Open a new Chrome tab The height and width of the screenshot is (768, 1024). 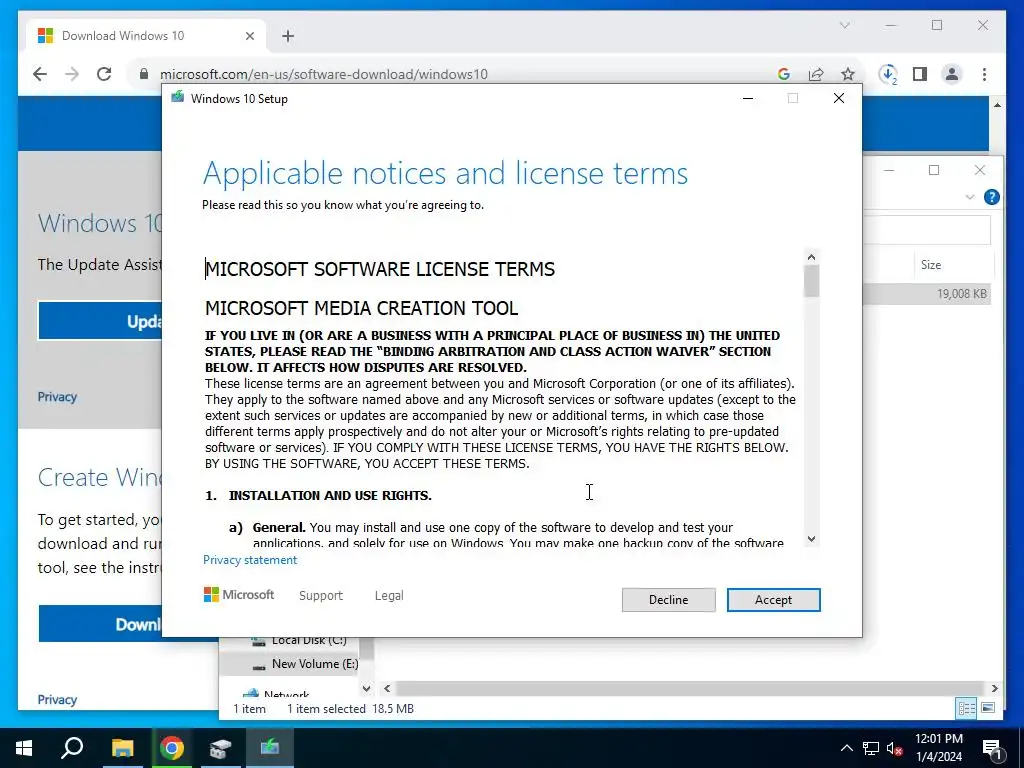[288, 36]
